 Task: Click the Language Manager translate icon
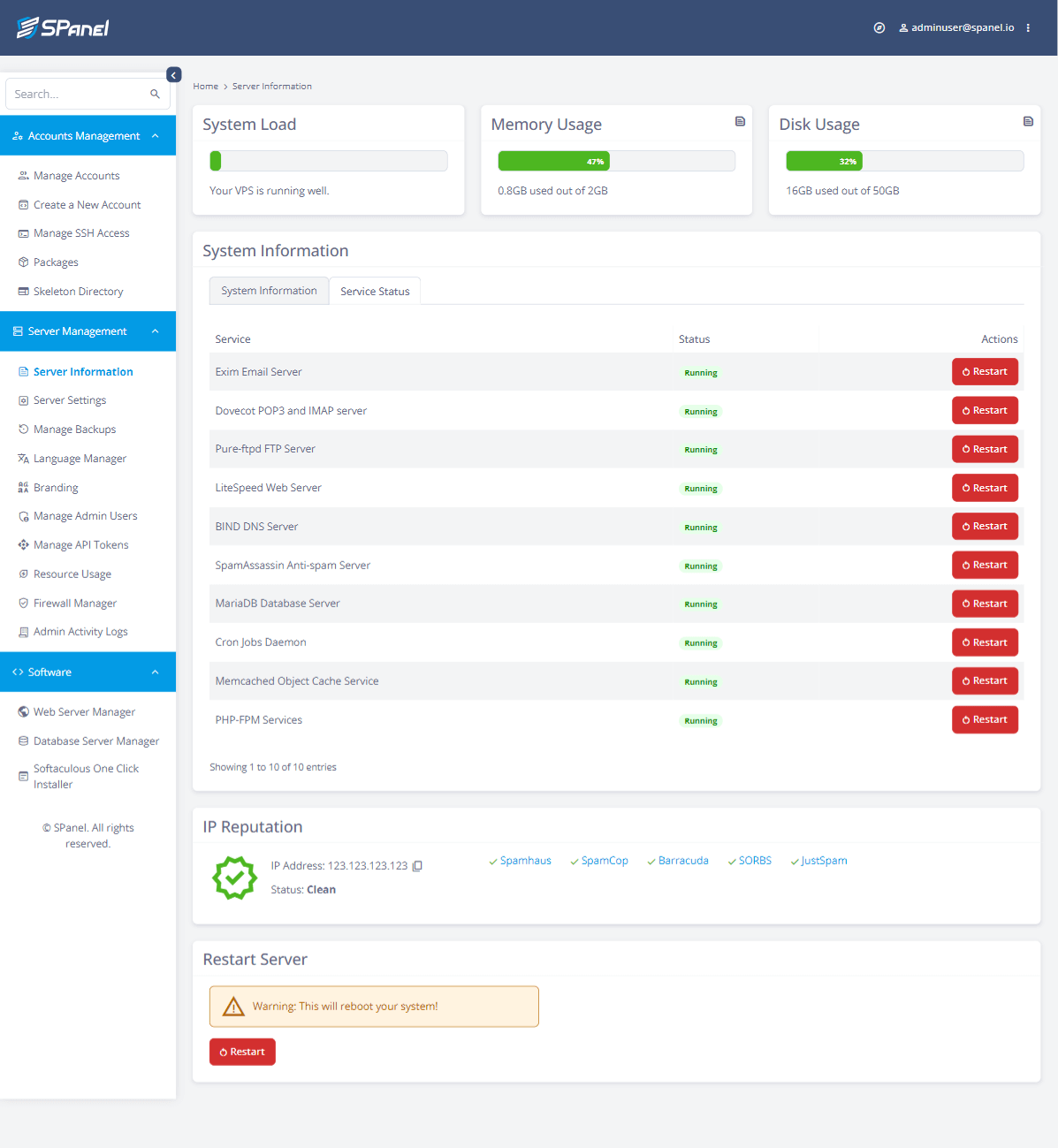23,458
